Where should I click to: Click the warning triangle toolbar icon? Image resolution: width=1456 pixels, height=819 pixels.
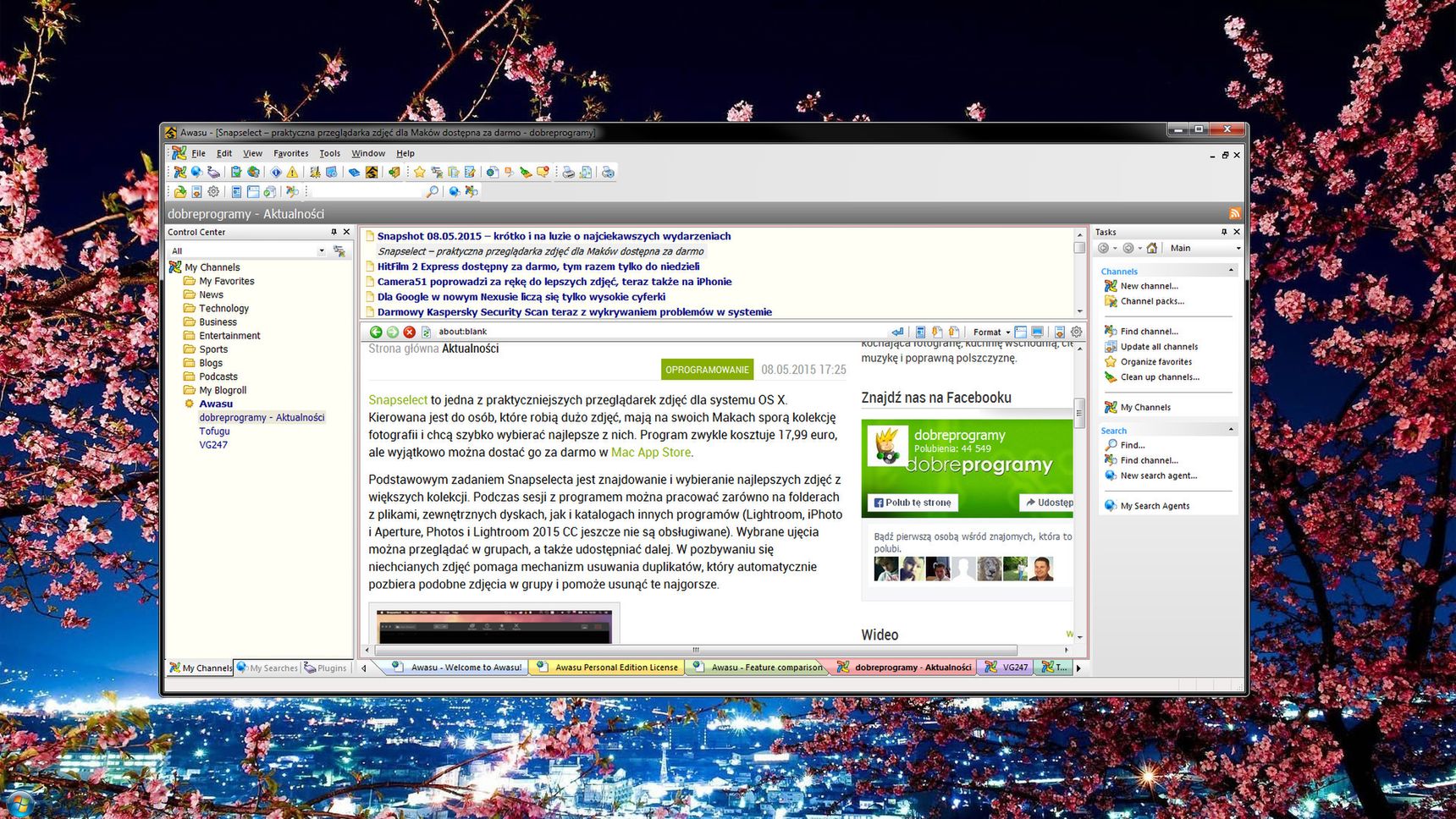tap(292, 172)
